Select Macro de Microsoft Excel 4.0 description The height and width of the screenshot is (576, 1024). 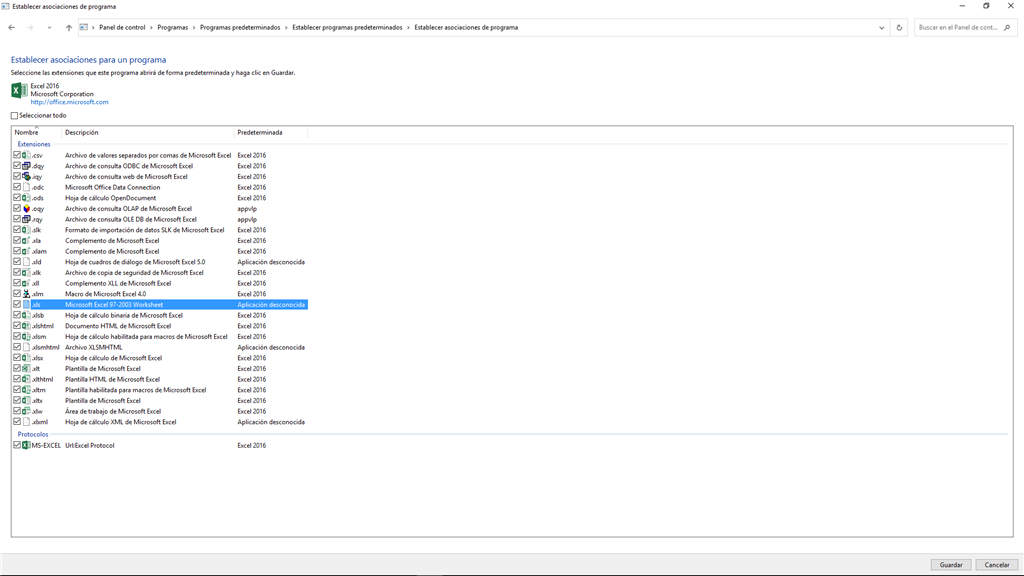coord(106,294)
